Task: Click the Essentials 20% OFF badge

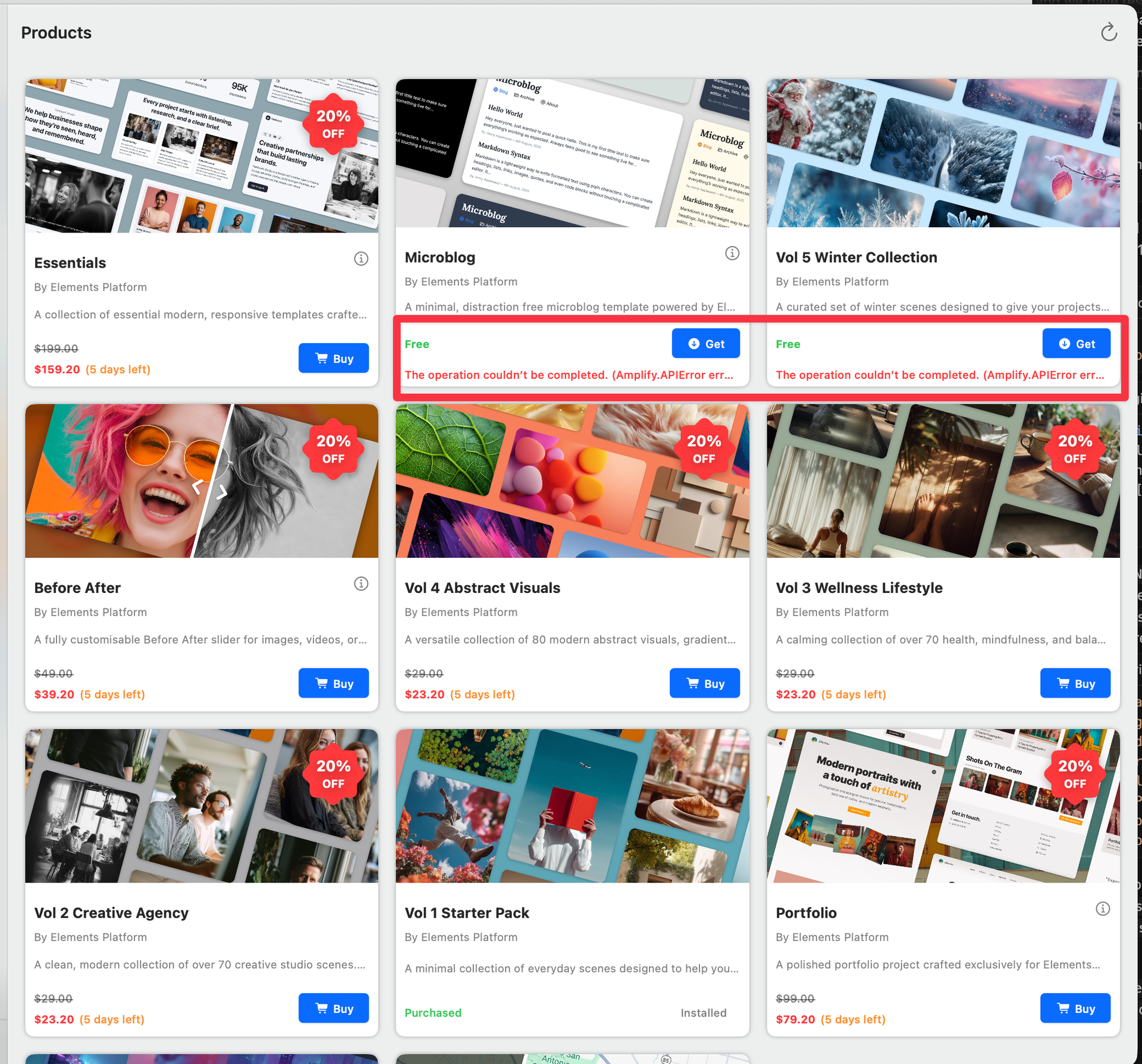Action: tap(333, 124)
